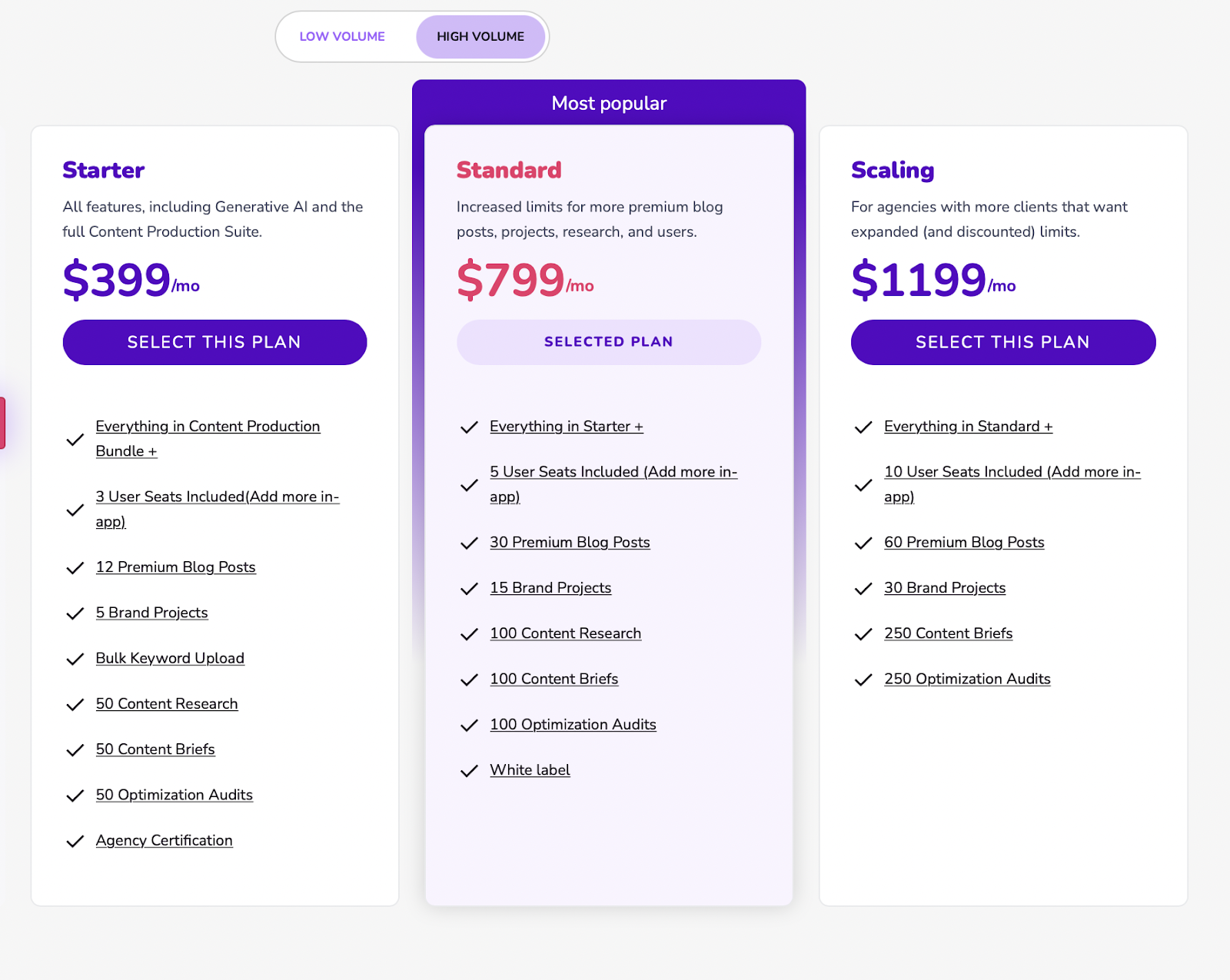Switch to the LOW VOLUME pricing toggle

click(342, 36)
